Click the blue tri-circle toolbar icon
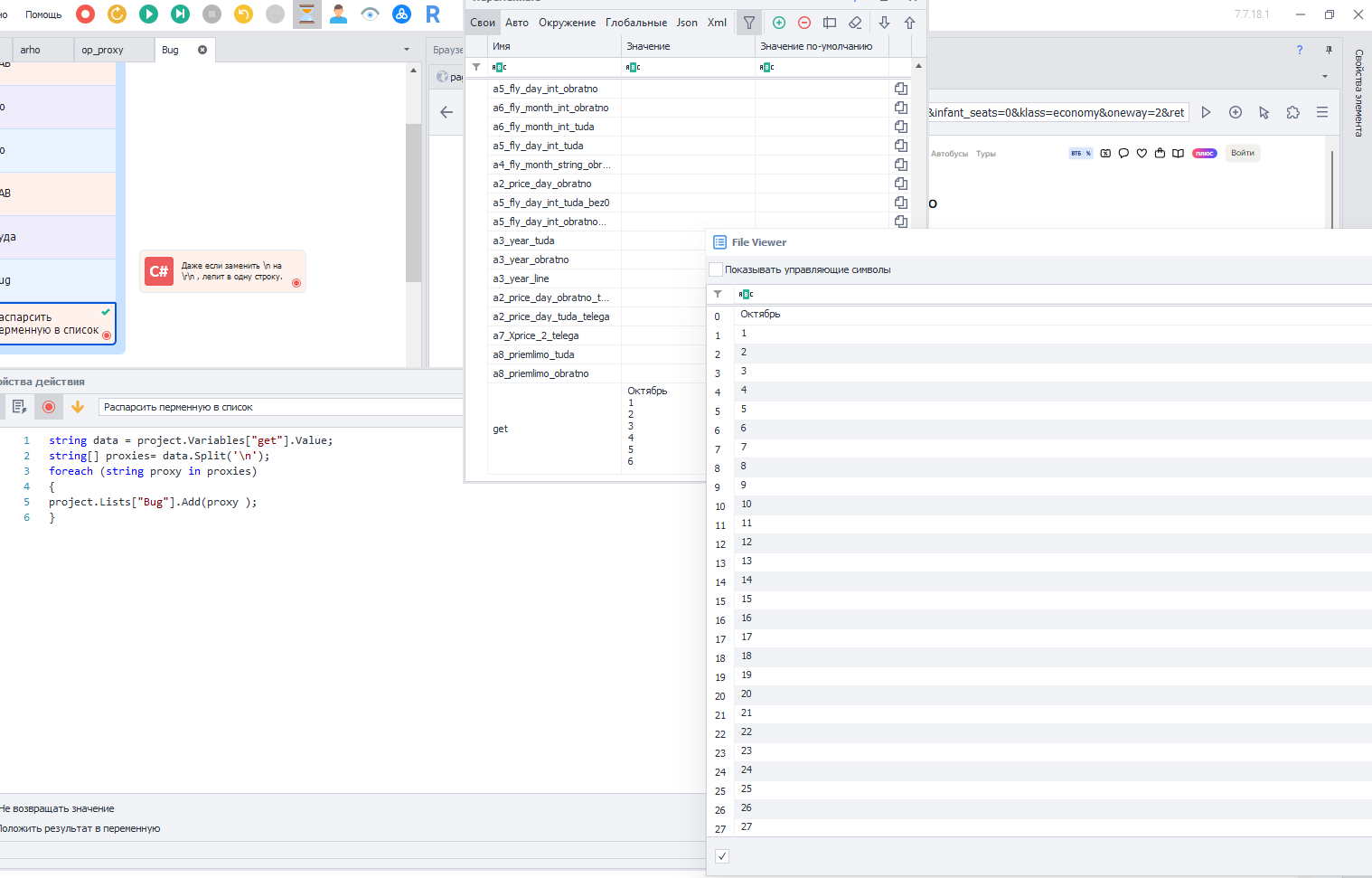The image size is (1372, 878). [x=402, y=14]
